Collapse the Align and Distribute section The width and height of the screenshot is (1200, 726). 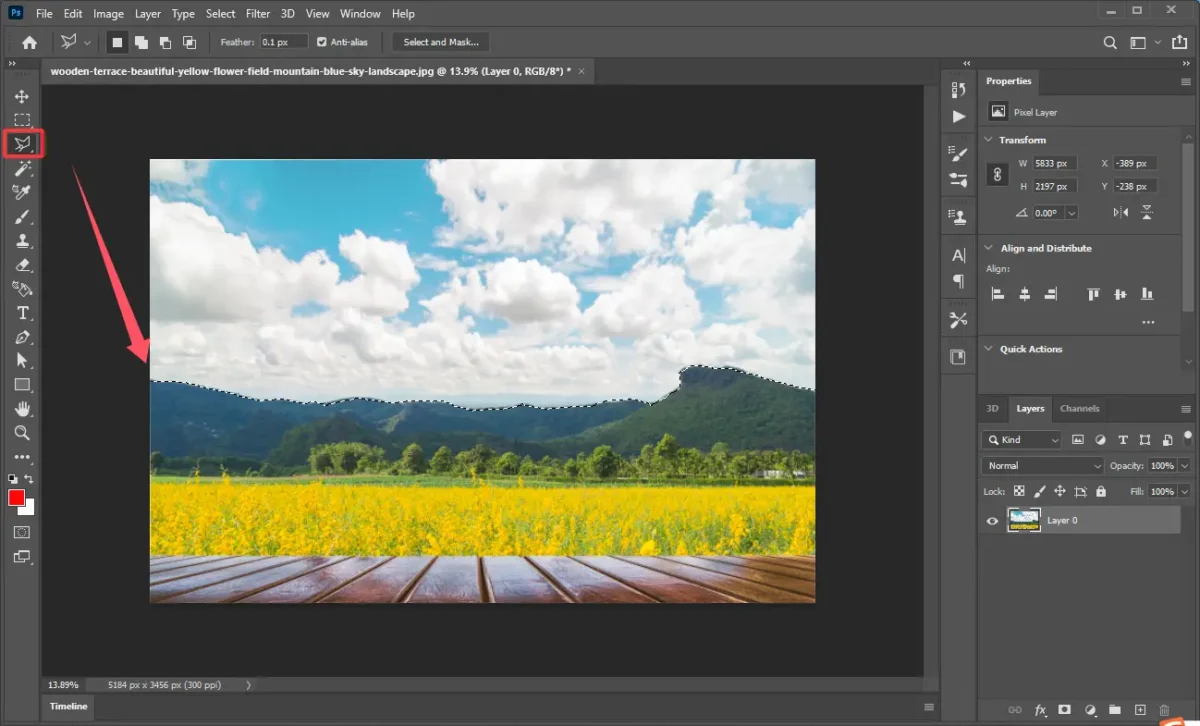click(x=989, y=248)
